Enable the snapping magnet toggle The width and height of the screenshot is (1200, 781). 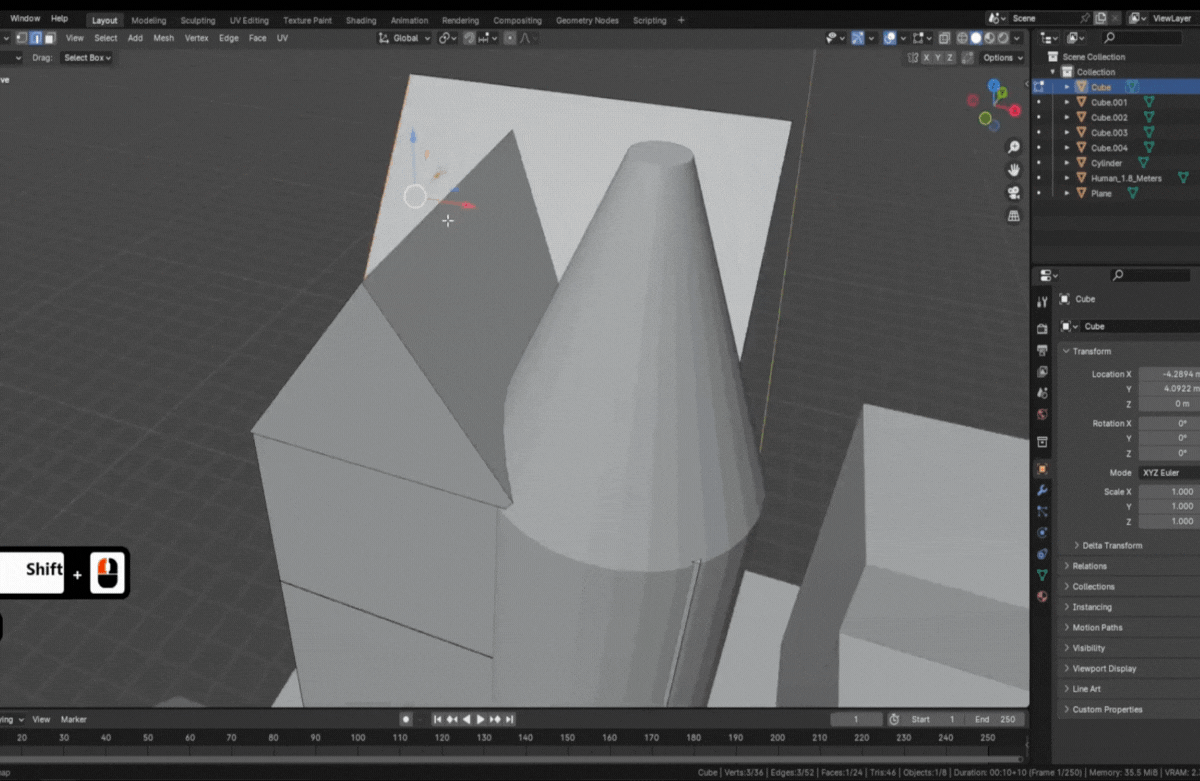(x=469, y=38)
